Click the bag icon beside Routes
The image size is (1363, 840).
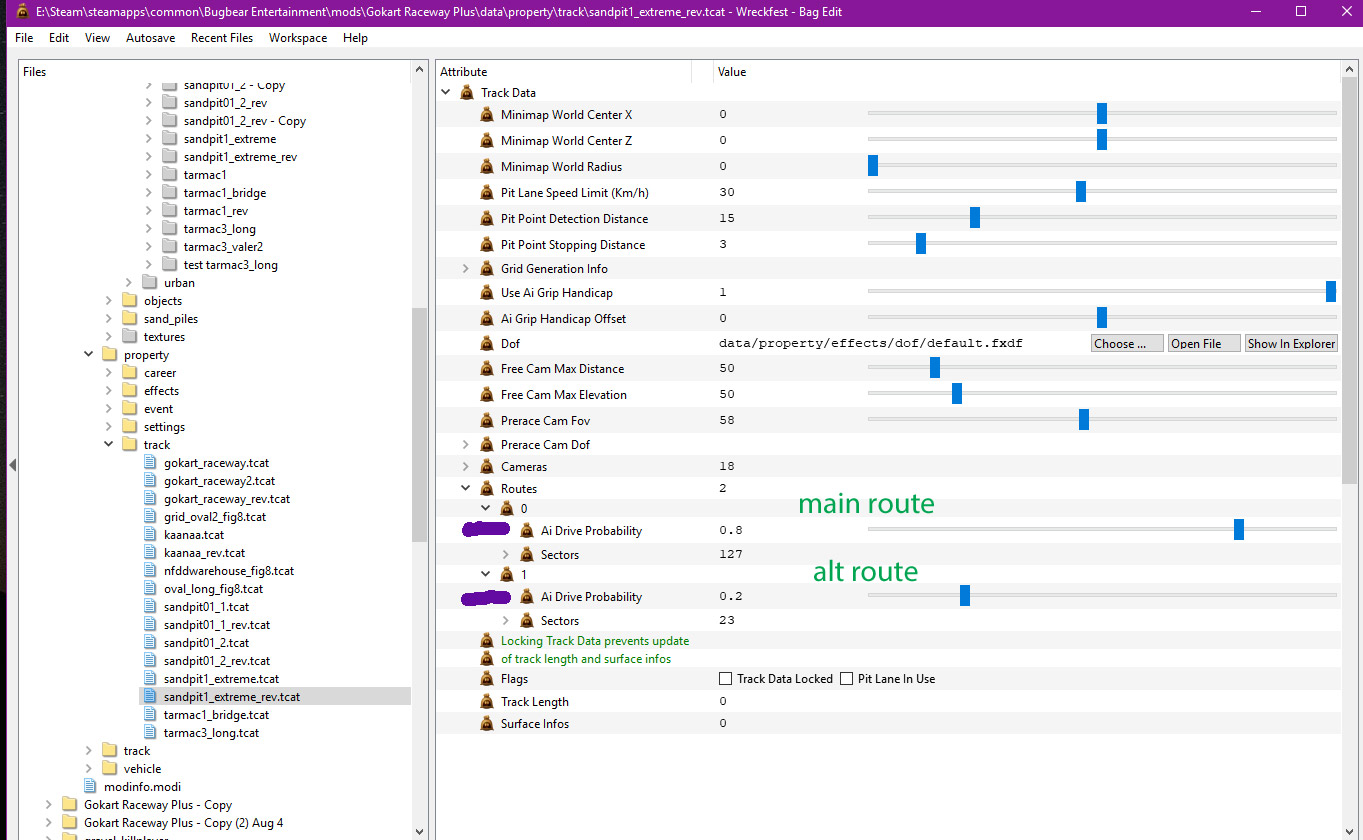pyautogui.click(x=487, y=489)
